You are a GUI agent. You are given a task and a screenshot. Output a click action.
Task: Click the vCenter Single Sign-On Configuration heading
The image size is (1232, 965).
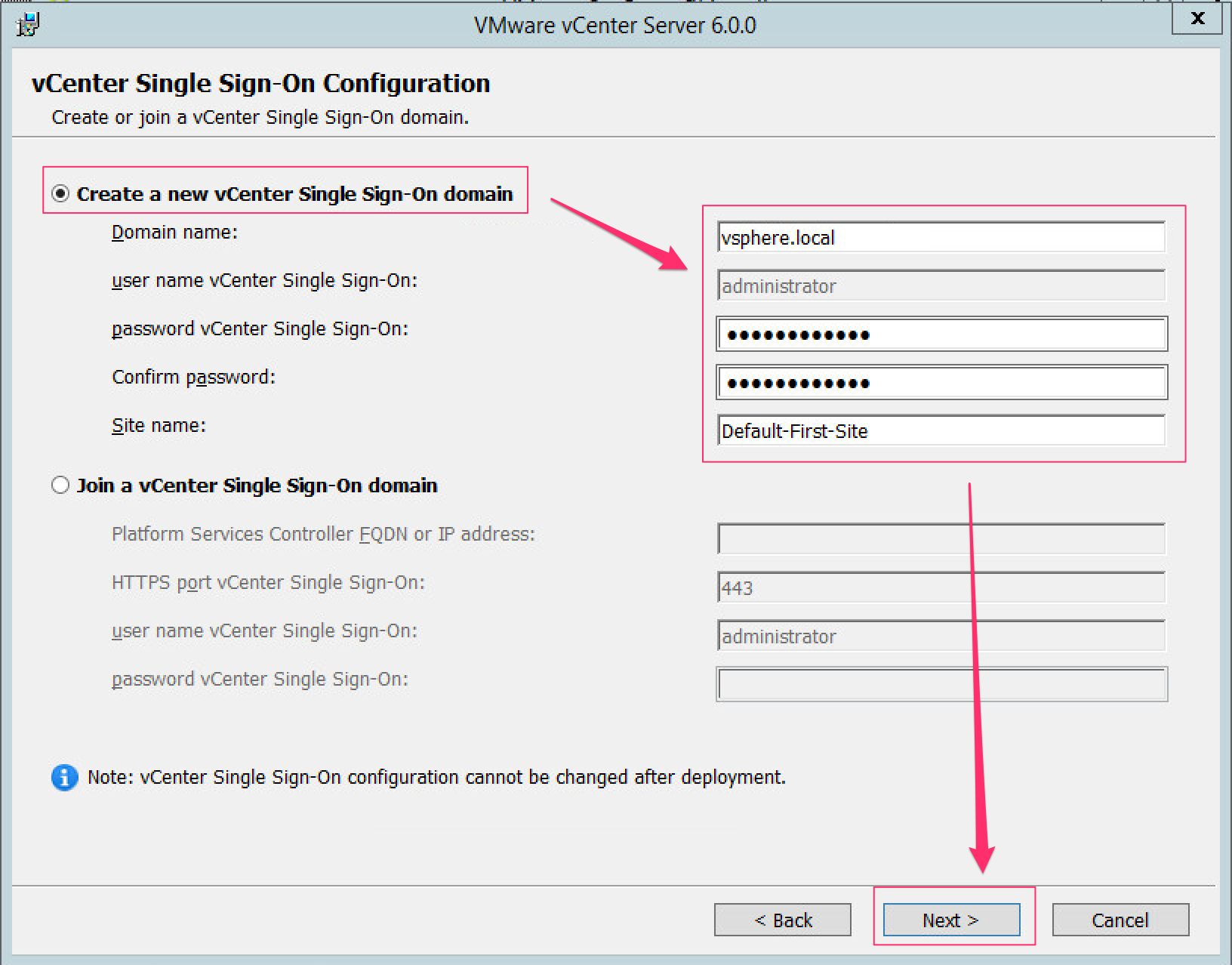point(260,83)
